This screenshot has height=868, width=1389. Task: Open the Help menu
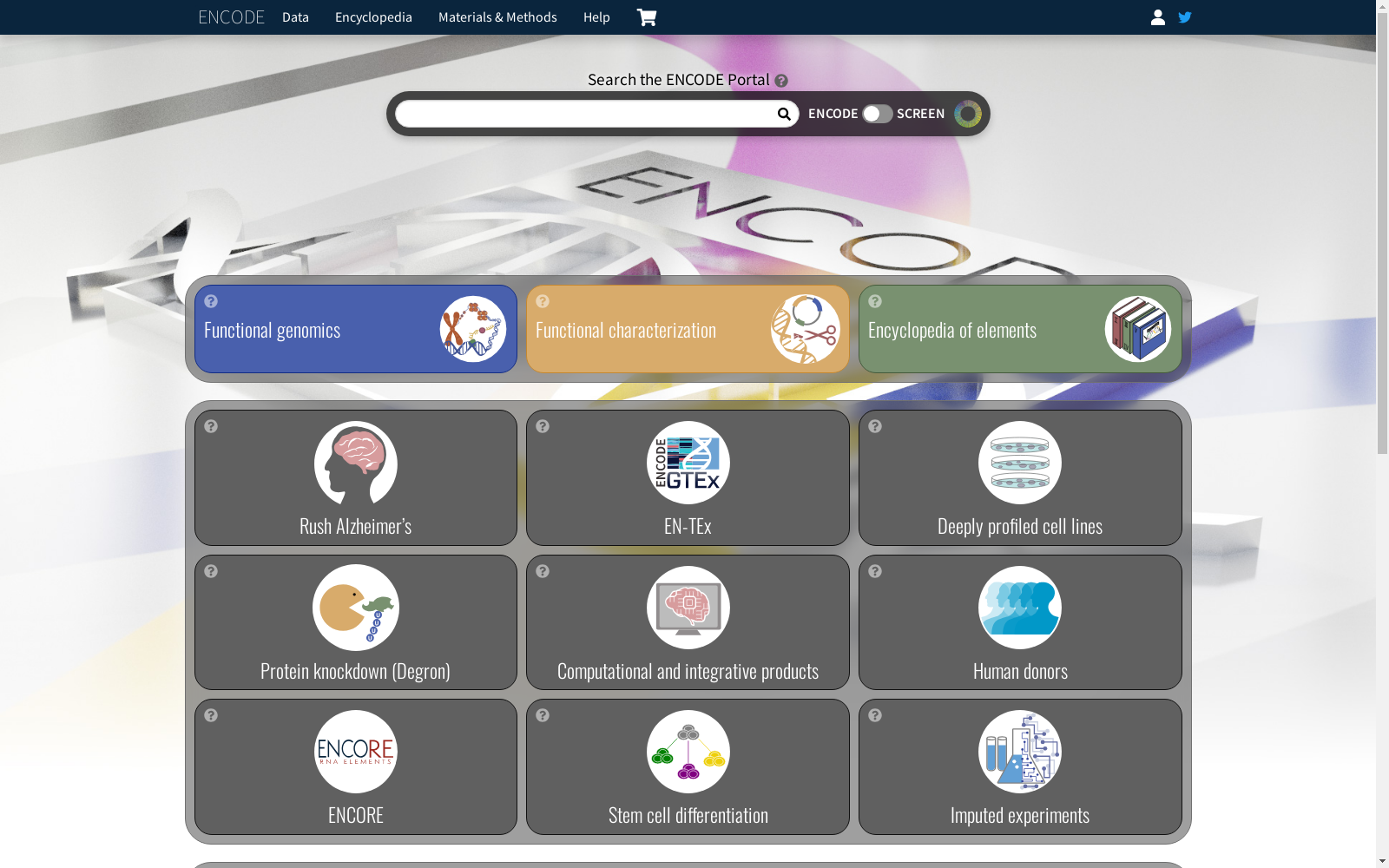(596, 17)
